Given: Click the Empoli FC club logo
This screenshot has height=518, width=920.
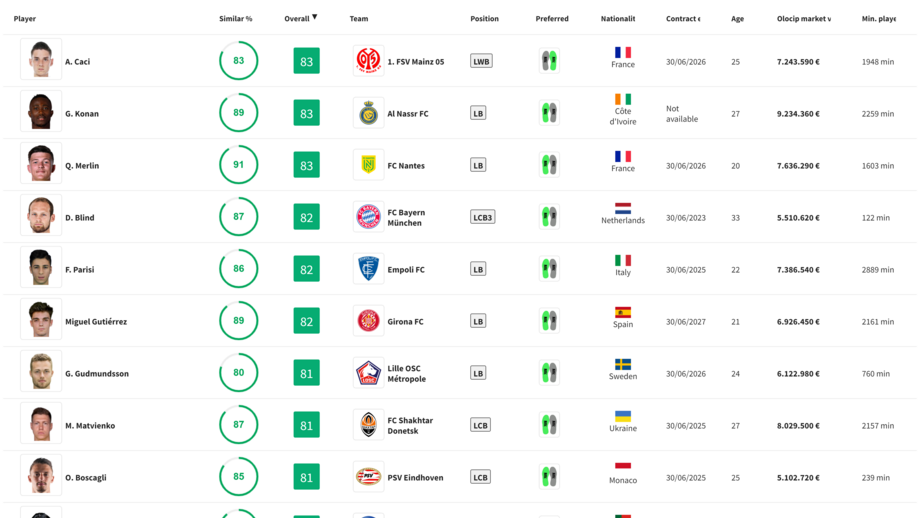Looking at the screenshot, I should point(368,269).
